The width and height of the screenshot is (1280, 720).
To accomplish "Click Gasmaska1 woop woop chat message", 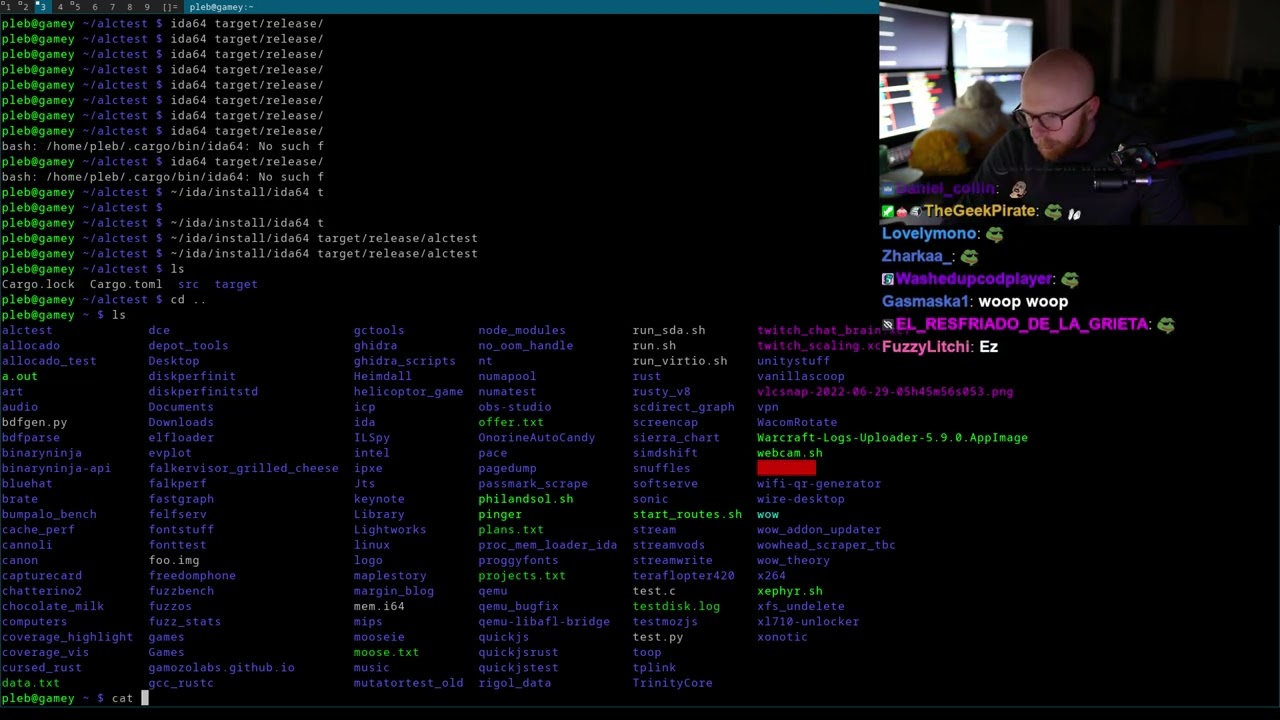I will pyautogui.click(x=975, y=301).
